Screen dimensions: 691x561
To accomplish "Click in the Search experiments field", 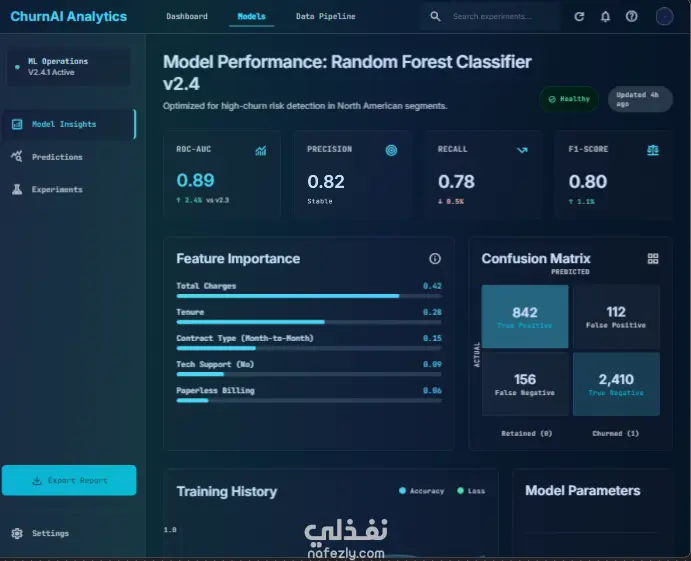I will tap(492, 17).
